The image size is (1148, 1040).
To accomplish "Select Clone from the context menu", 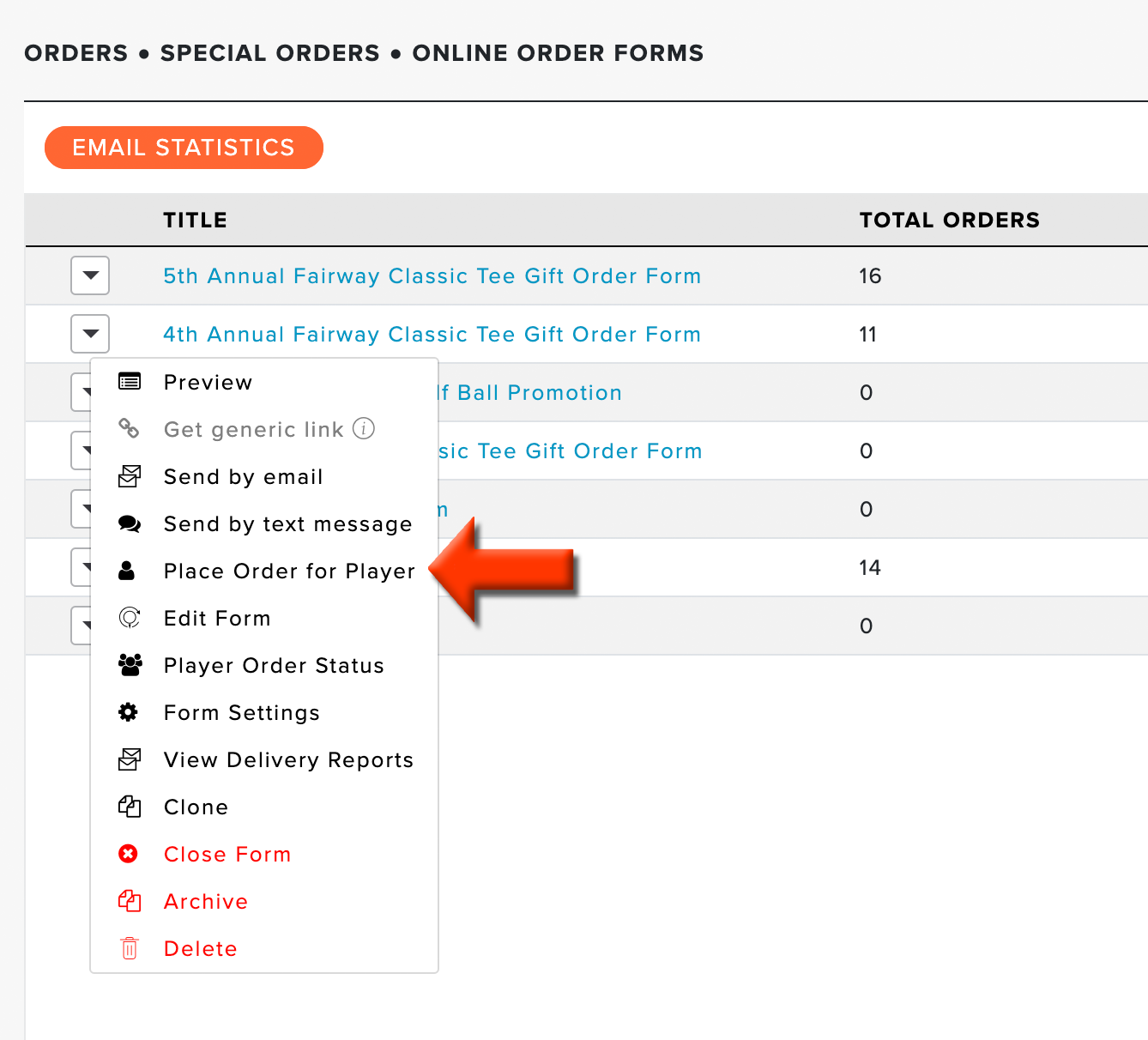I will tap(196, 807).
